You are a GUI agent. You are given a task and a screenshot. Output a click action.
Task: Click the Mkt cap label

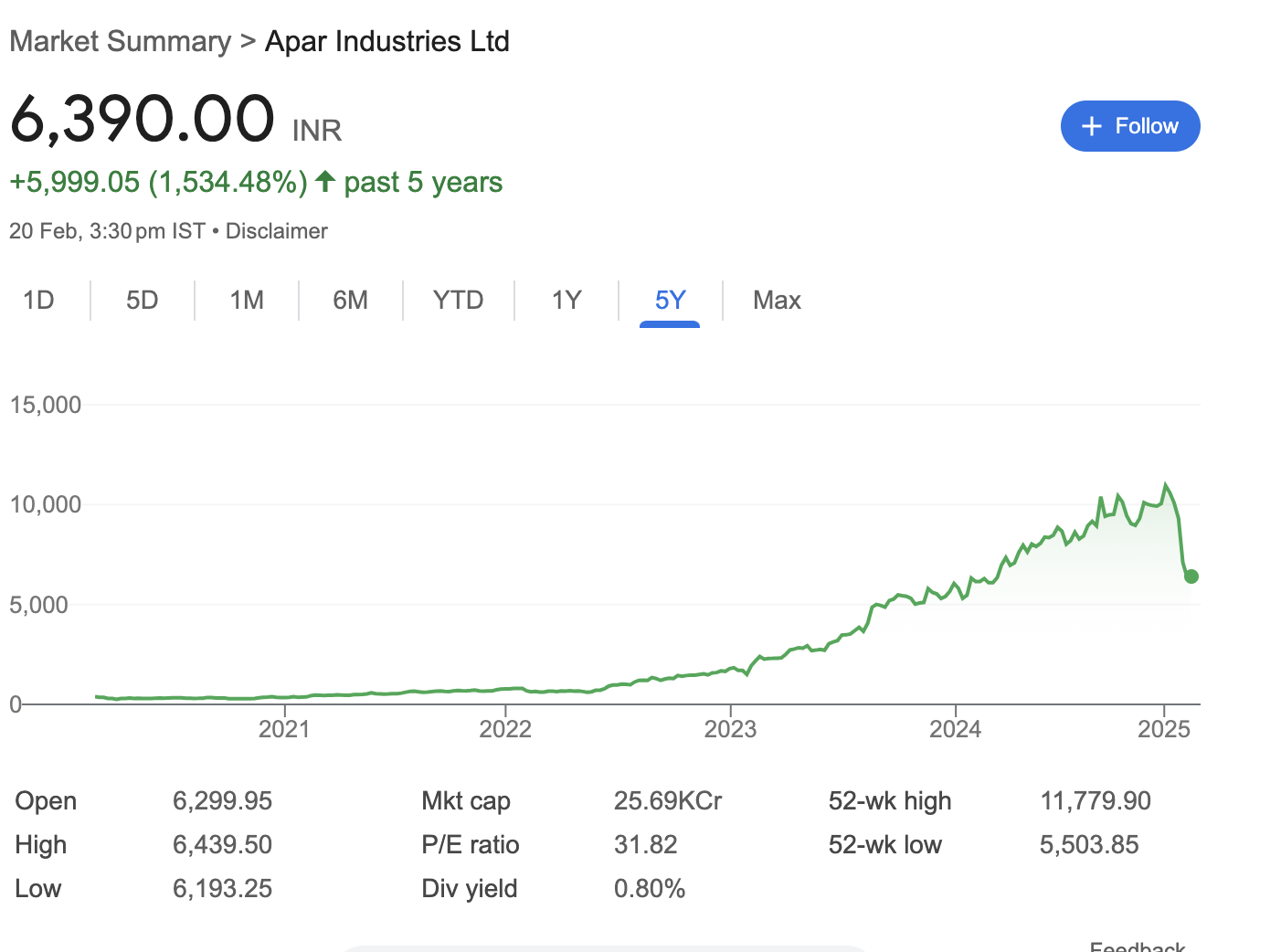click(x=466, y=801)
